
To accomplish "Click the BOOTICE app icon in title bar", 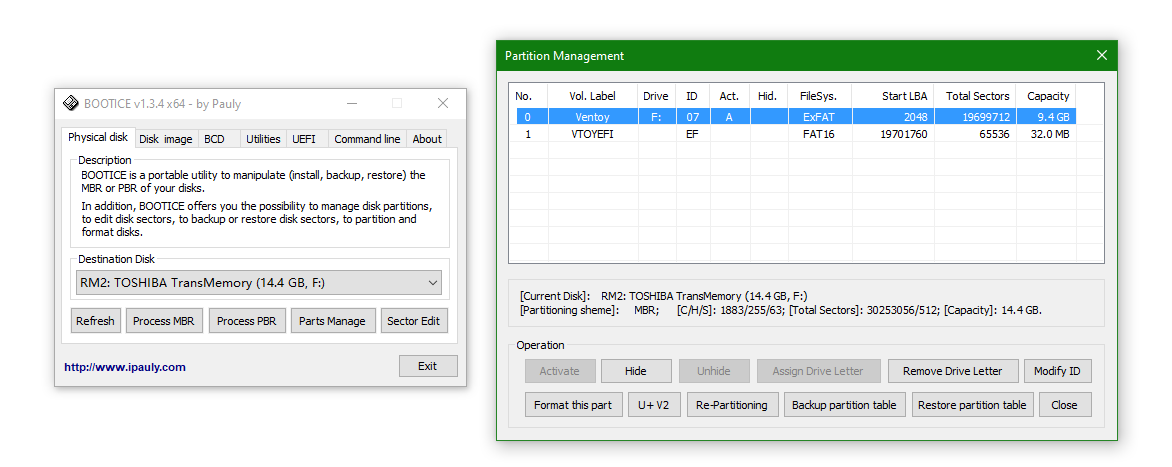I will (70, 103).
